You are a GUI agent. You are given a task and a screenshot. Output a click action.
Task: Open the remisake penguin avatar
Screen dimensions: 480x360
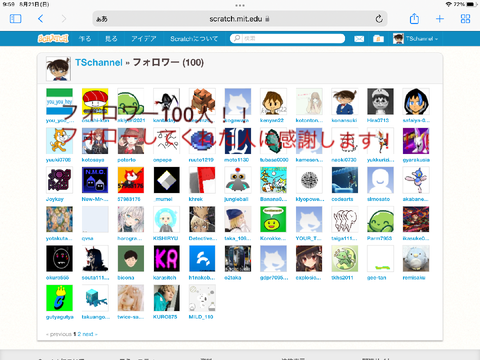pos(416,259)
